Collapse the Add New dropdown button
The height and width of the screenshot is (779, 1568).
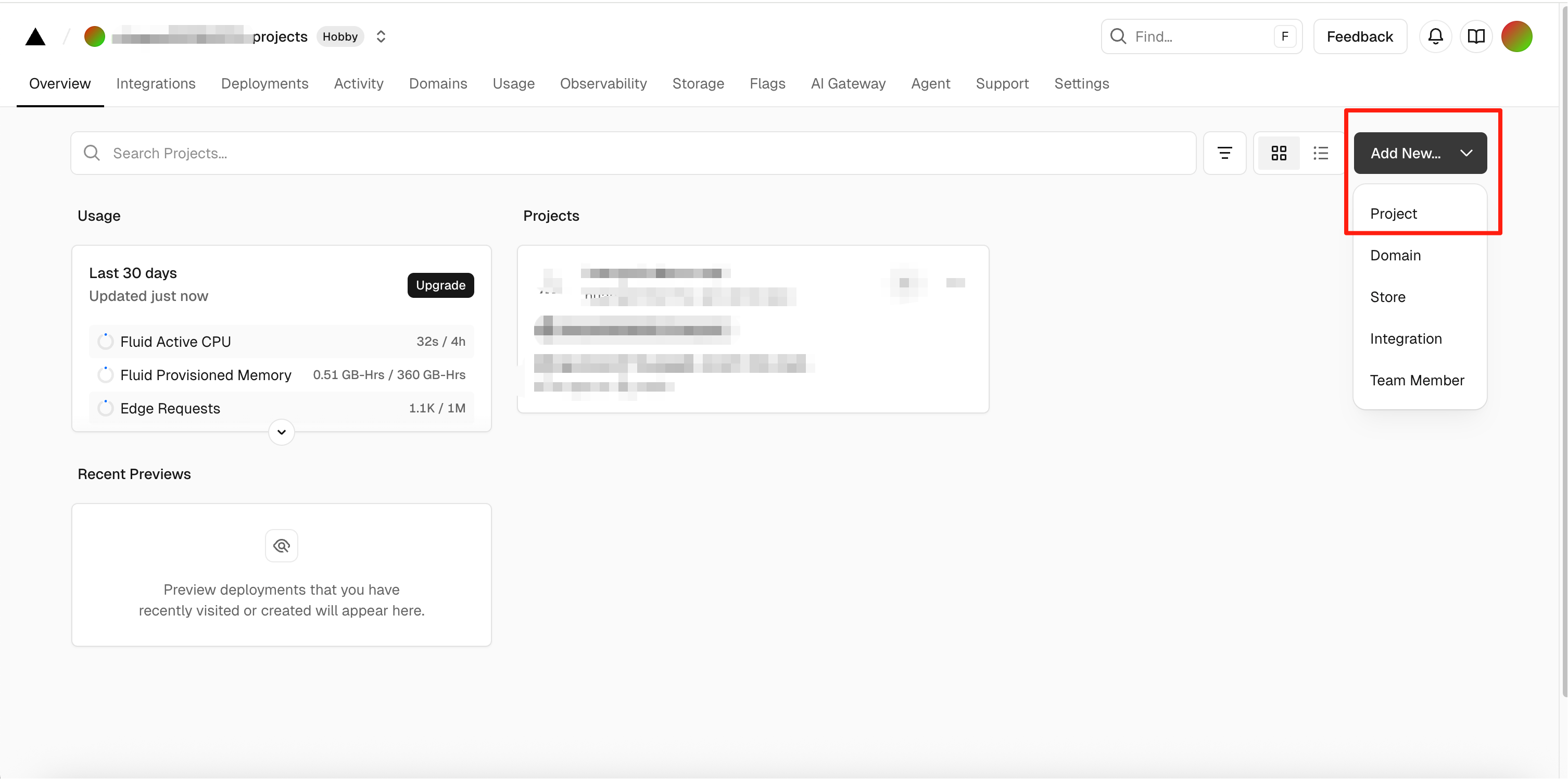pyautogui.click(x=1420, y=153)
